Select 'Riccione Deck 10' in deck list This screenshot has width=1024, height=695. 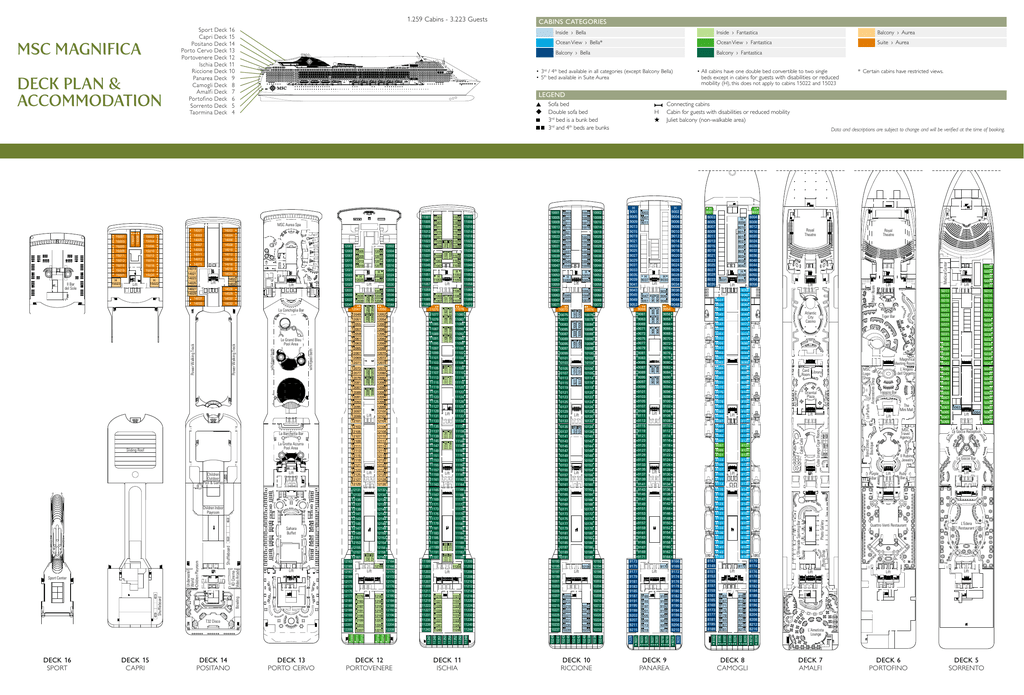[x=213, y=71]
